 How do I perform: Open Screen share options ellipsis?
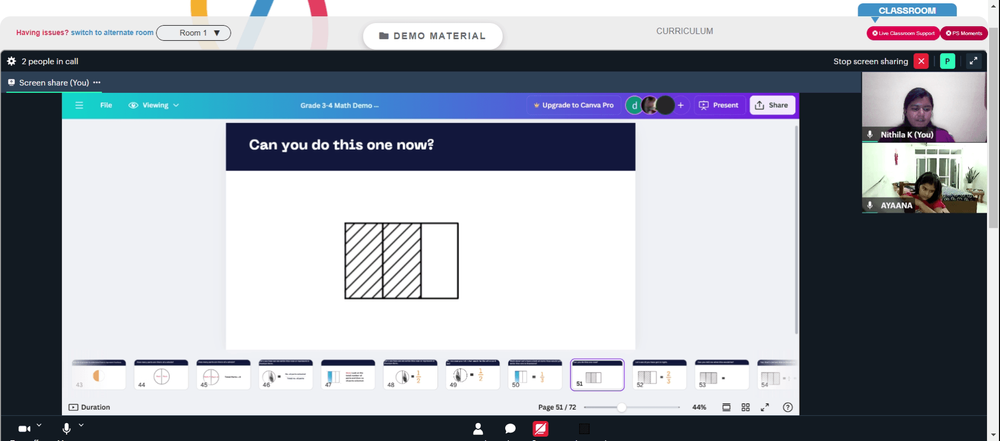tap(97, 82)
